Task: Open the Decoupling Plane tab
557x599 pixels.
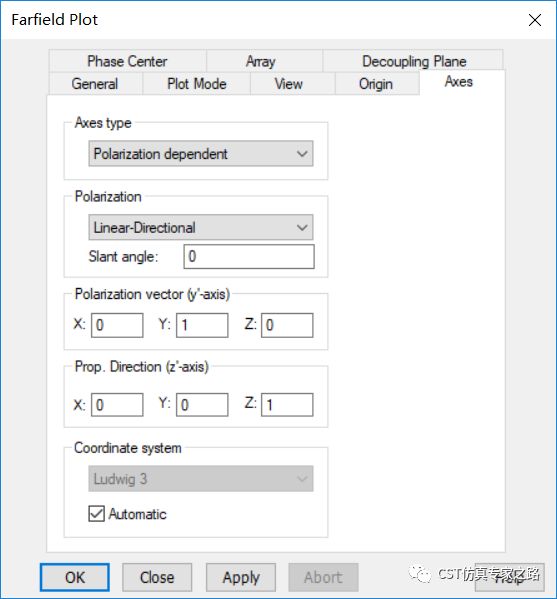Action: click(413, 61)
